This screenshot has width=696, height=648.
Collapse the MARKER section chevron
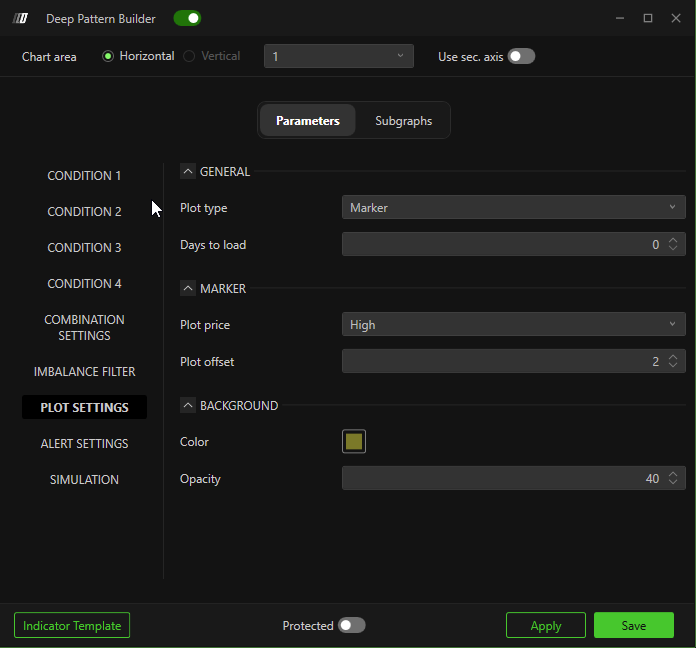click(x=188, y=289)
